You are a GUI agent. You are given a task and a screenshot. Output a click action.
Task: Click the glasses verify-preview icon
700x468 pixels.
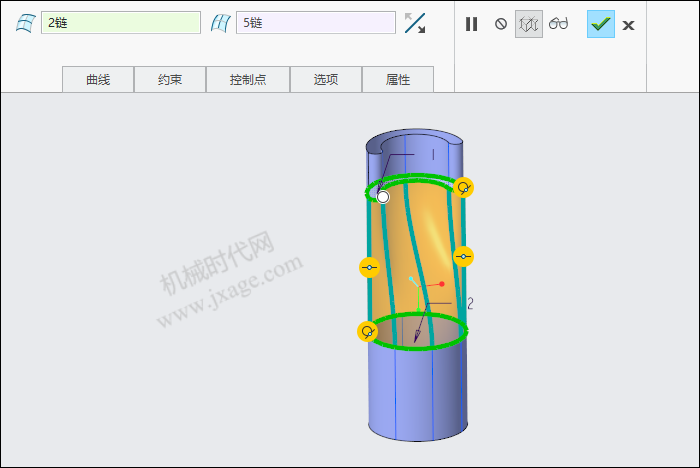coord(558,24)
